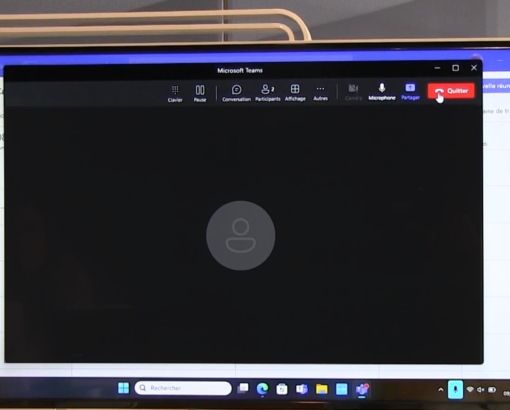This screenshot has width=510, height=410.
Task: Open the Windows Start menu
Action: (x=123, y=388)
